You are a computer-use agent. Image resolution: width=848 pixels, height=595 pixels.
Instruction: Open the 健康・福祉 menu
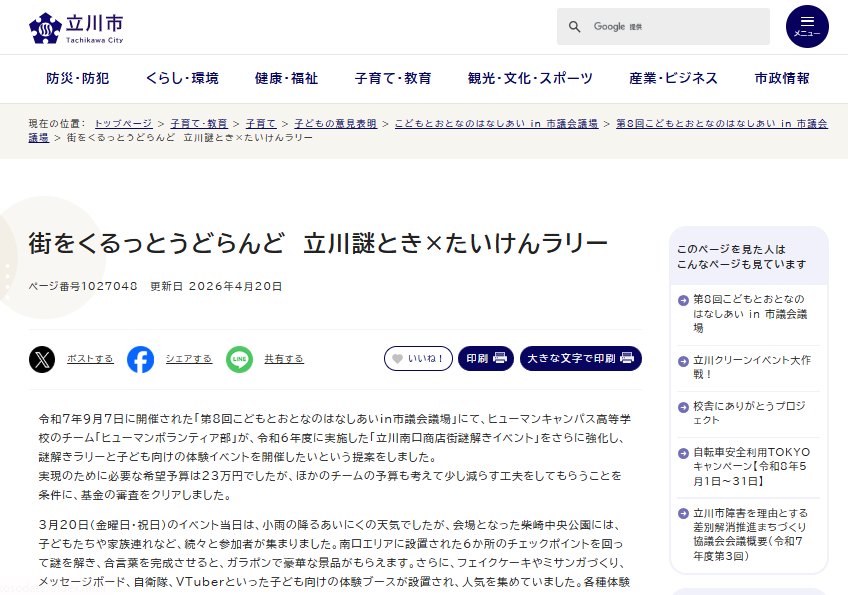click(287, 78)
